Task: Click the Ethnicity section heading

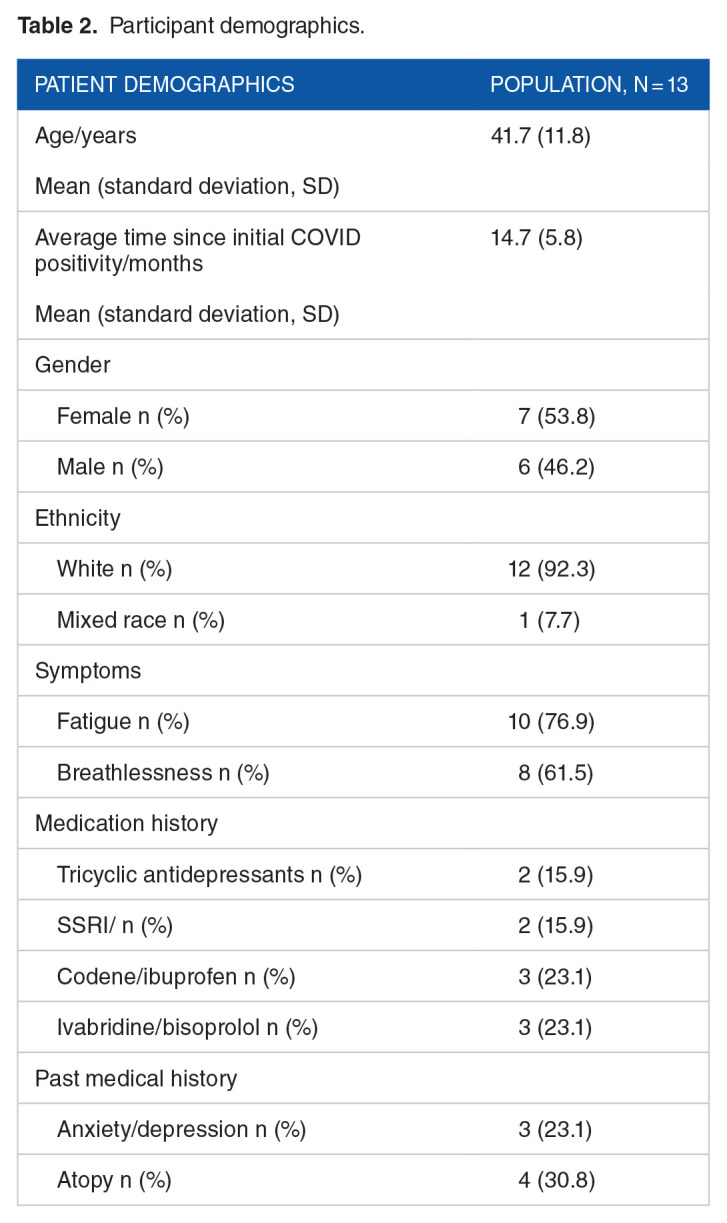Action: [x=77, y=518]
